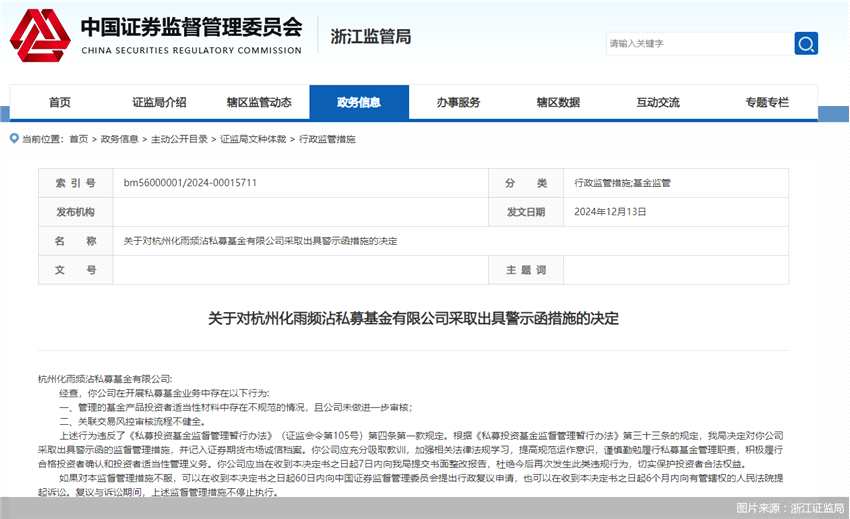Click the addressee line 杭州化雨频沾私募基金有限公司:

pyautogui.click(x=105, y=379)
